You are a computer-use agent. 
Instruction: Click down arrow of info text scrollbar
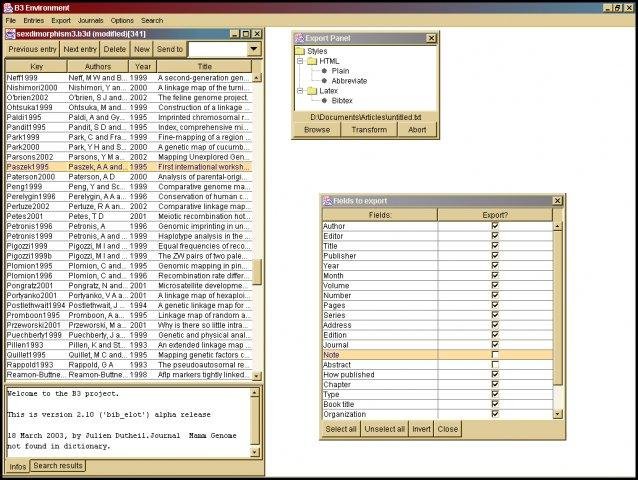pyautogui.click(x=254, y=452)
